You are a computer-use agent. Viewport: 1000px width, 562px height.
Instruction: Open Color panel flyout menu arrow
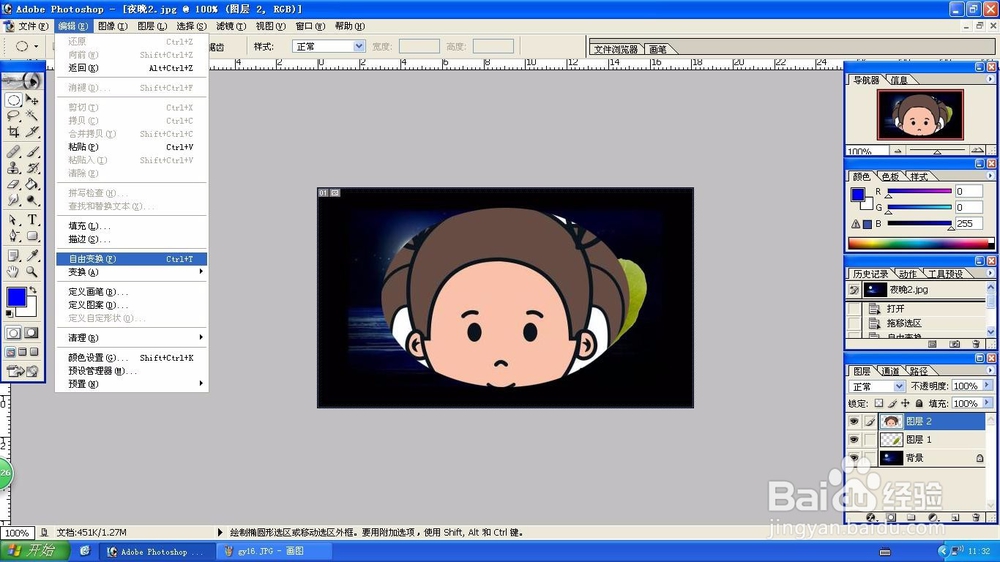990,175
